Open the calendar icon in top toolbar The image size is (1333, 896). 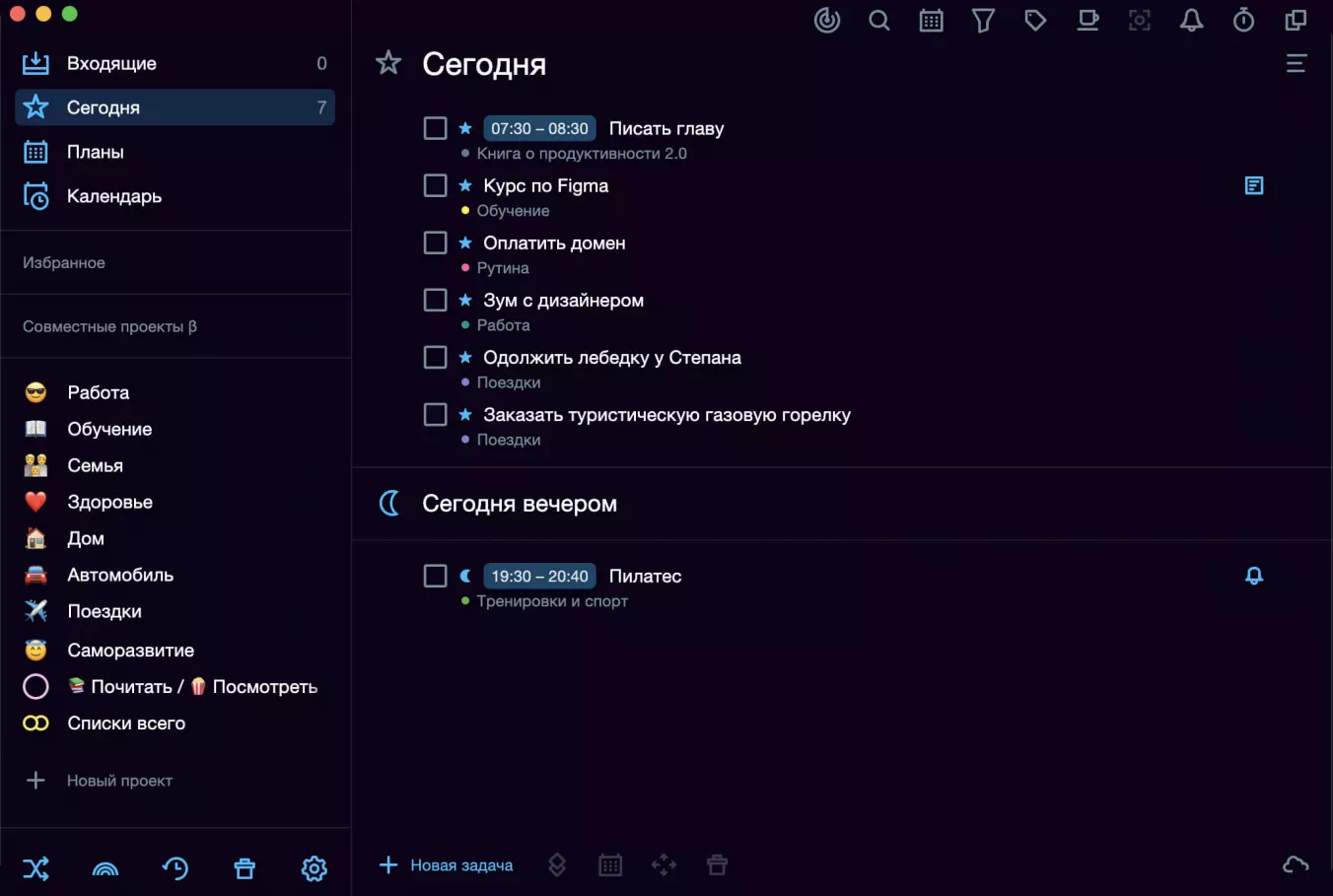tap(932, 20)
